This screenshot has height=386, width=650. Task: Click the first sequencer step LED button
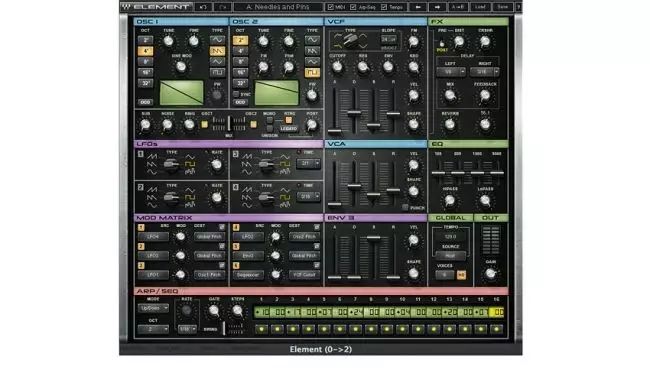262,329
